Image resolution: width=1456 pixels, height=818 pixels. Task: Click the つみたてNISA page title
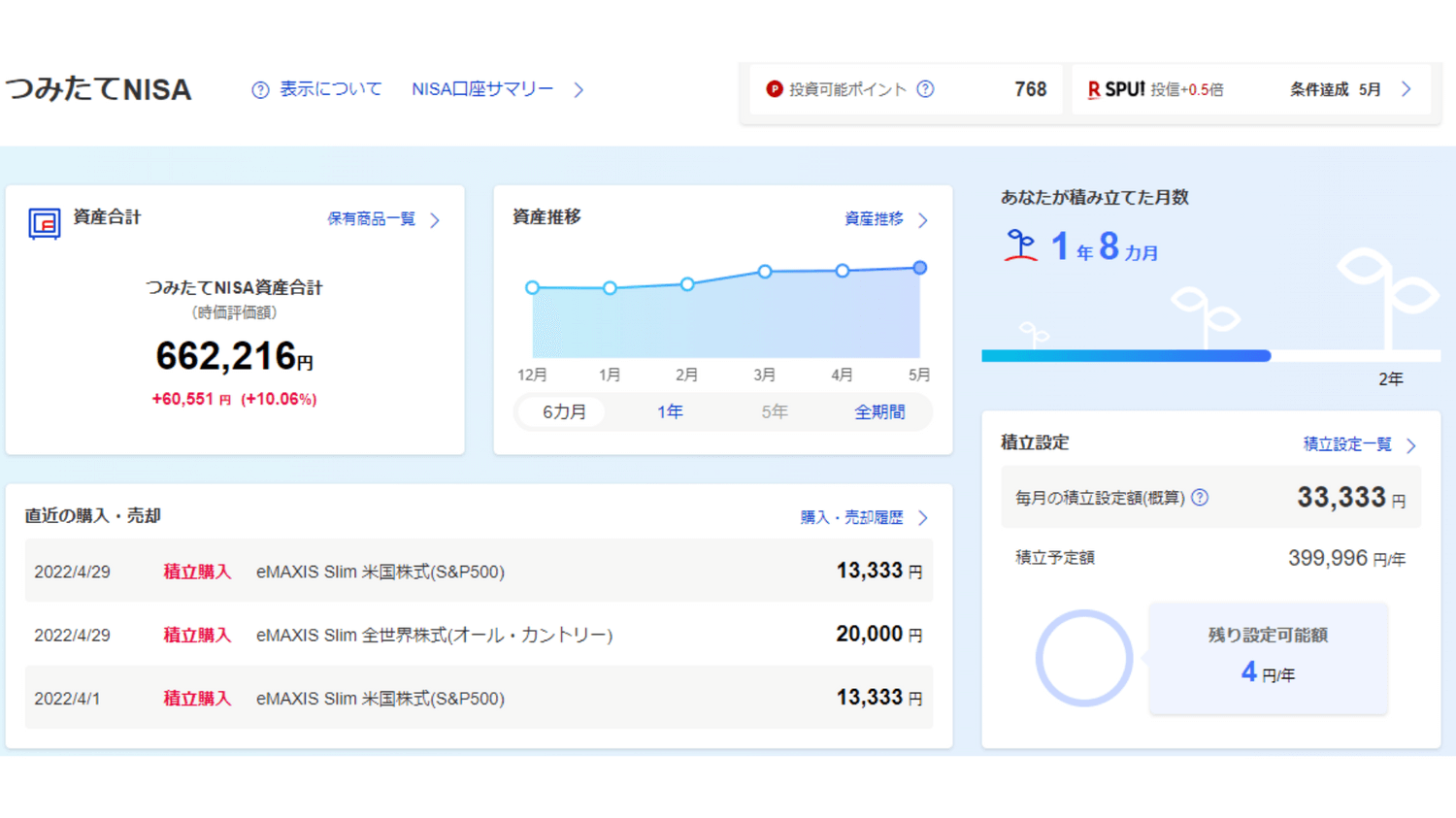pos(98,89)
